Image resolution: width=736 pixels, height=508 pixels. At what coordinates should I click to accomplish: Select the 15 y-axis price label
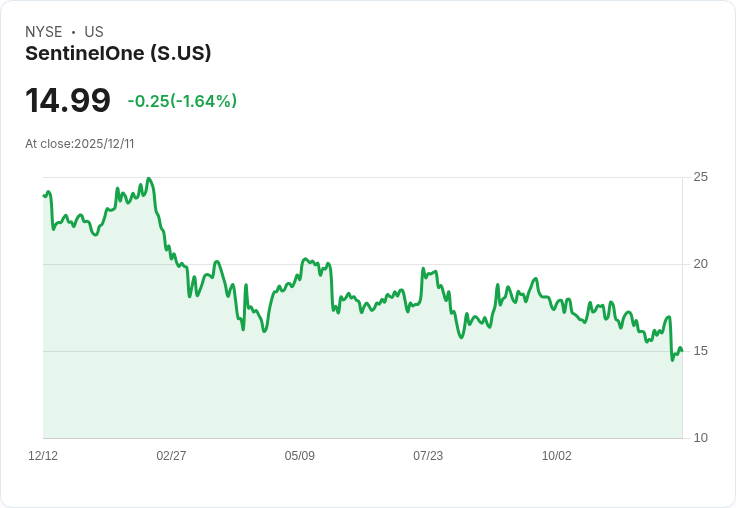(x=701, y=351)
